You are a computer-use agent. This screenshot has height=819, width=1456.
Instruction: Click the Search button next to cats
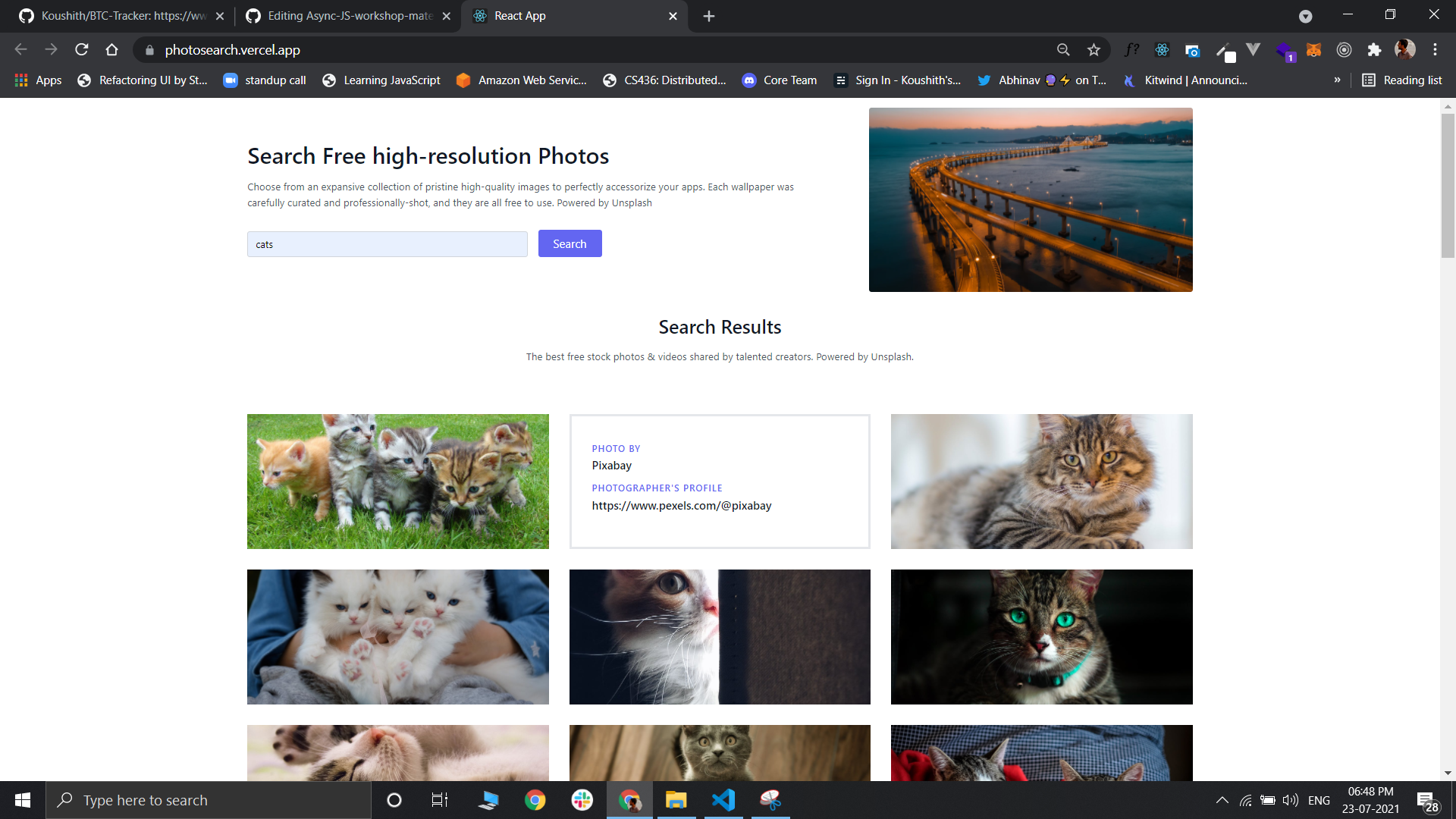(570, 243)
